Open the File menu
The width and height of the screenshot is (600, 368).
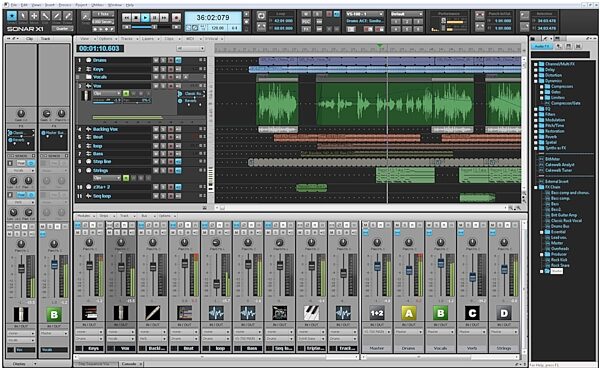tap(14, 5)
